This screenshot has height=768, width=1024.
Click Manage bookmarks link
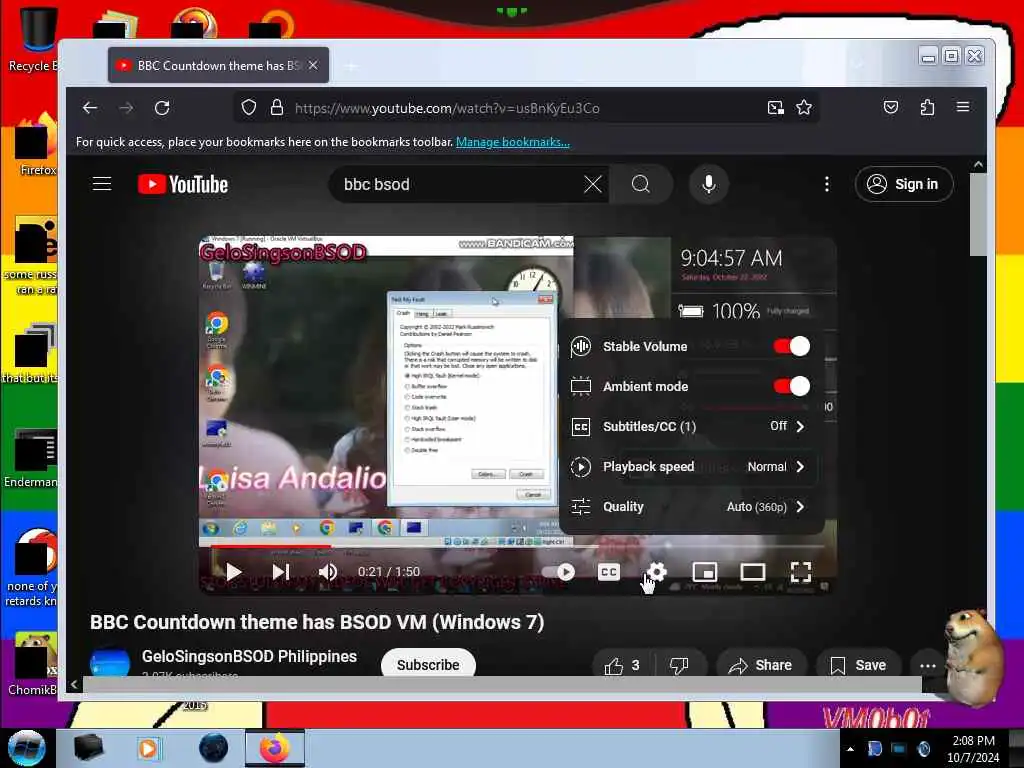[x=513, y=142]
